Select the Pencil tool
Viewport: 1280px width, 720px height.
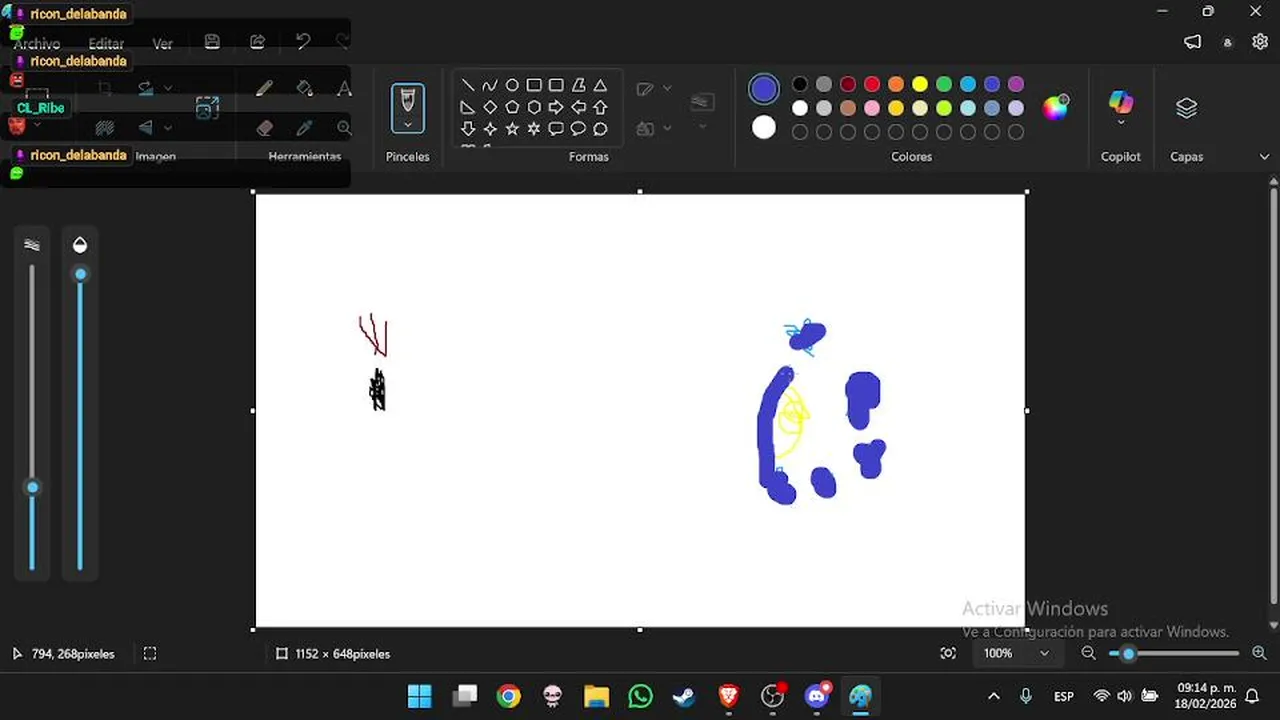pyautogui.click(x=264, y=88)
